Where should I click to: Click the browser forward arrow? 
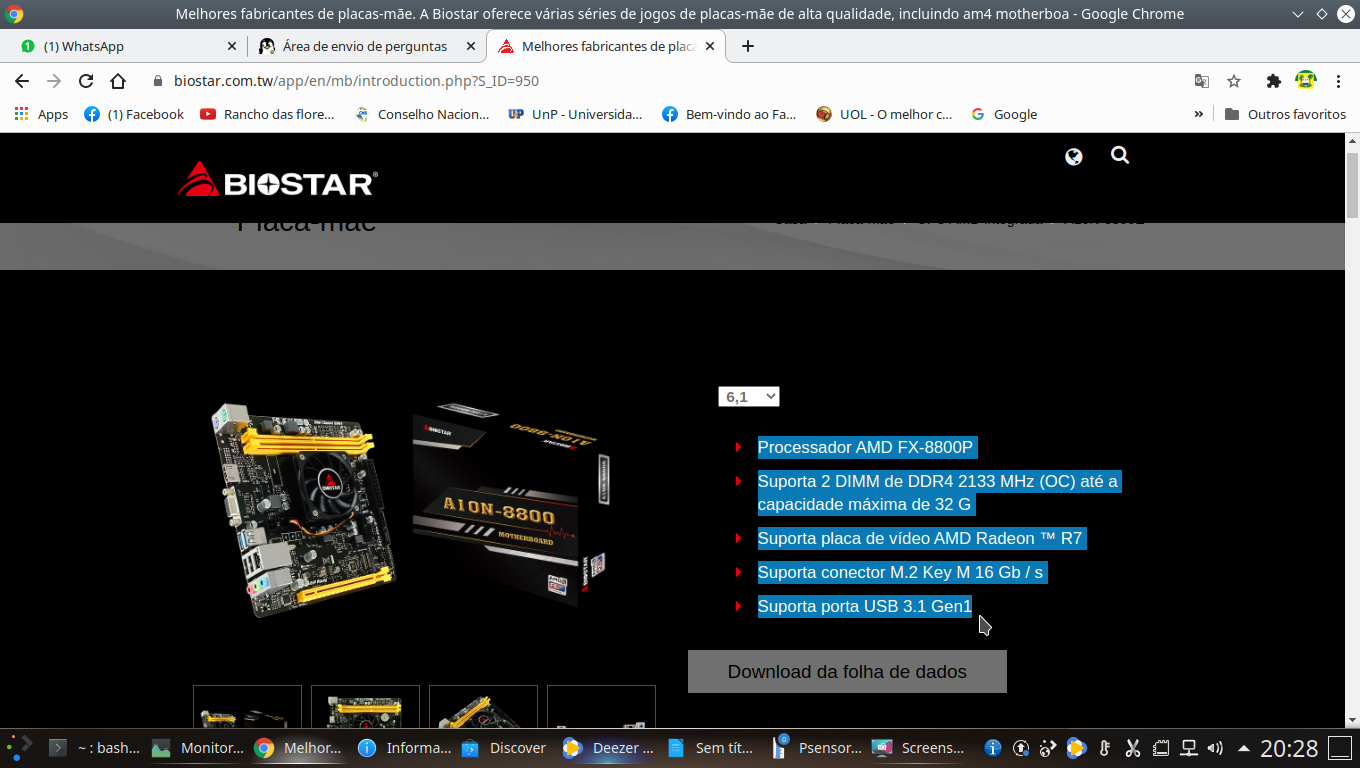coord(54,81)
